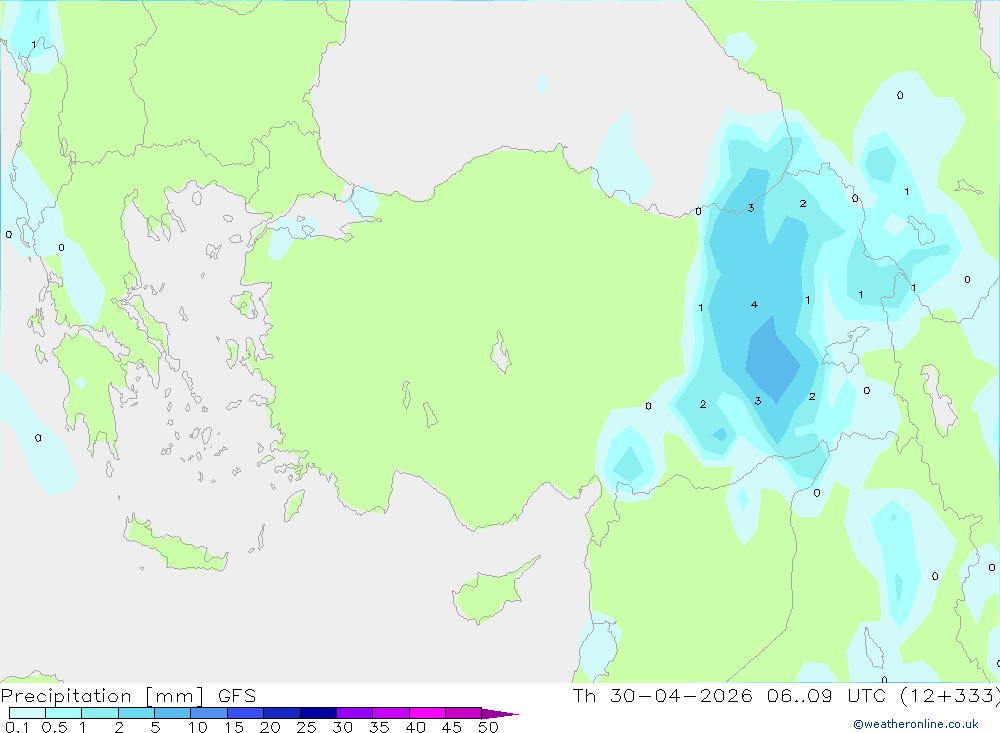Screen dimensions: 1000x733
Task: Click the 20–25 mm dark blue swatch
Action: (281, 713)
